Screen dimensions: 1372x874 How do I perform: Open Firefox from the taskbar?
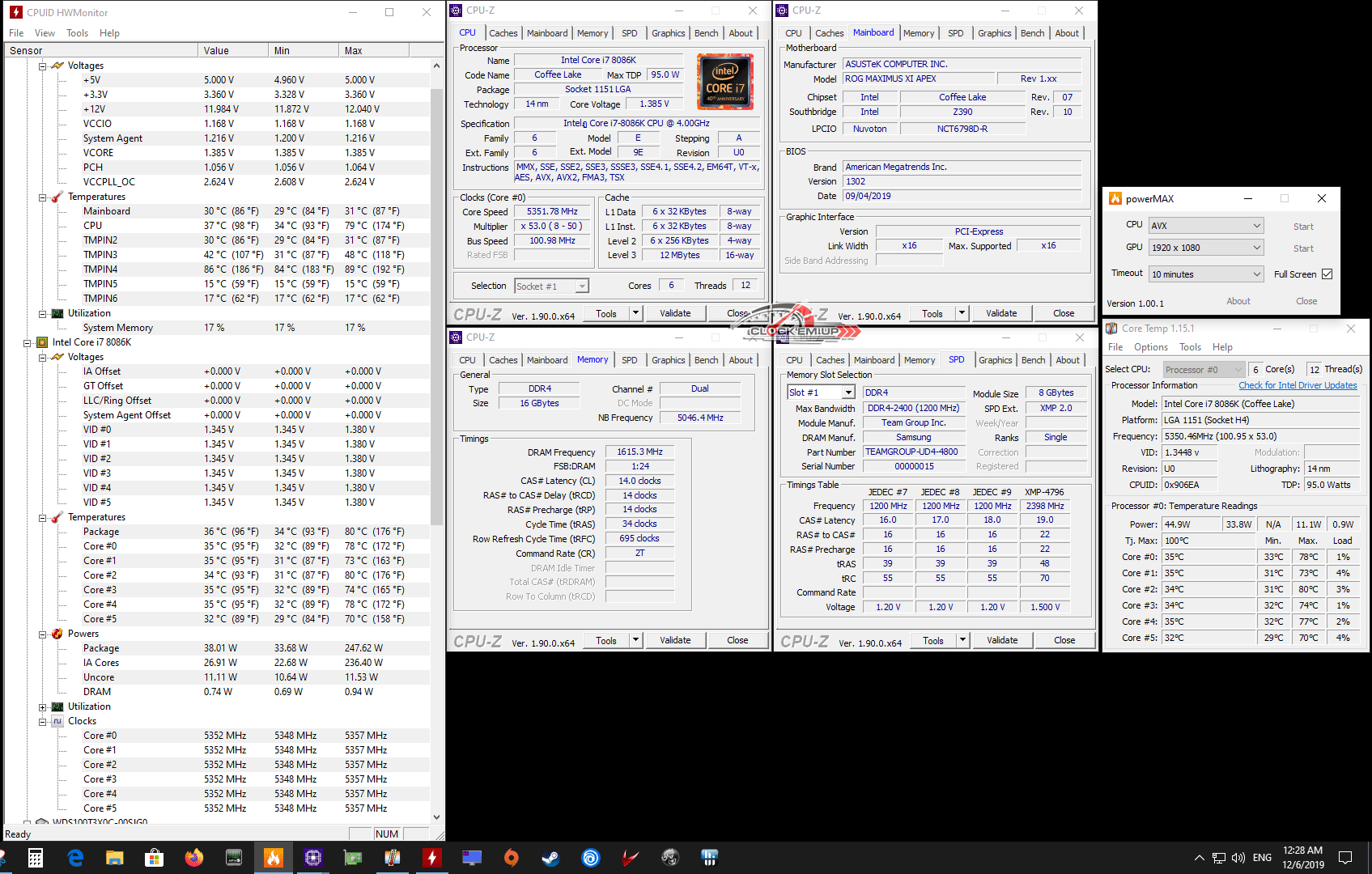(194, 858)
